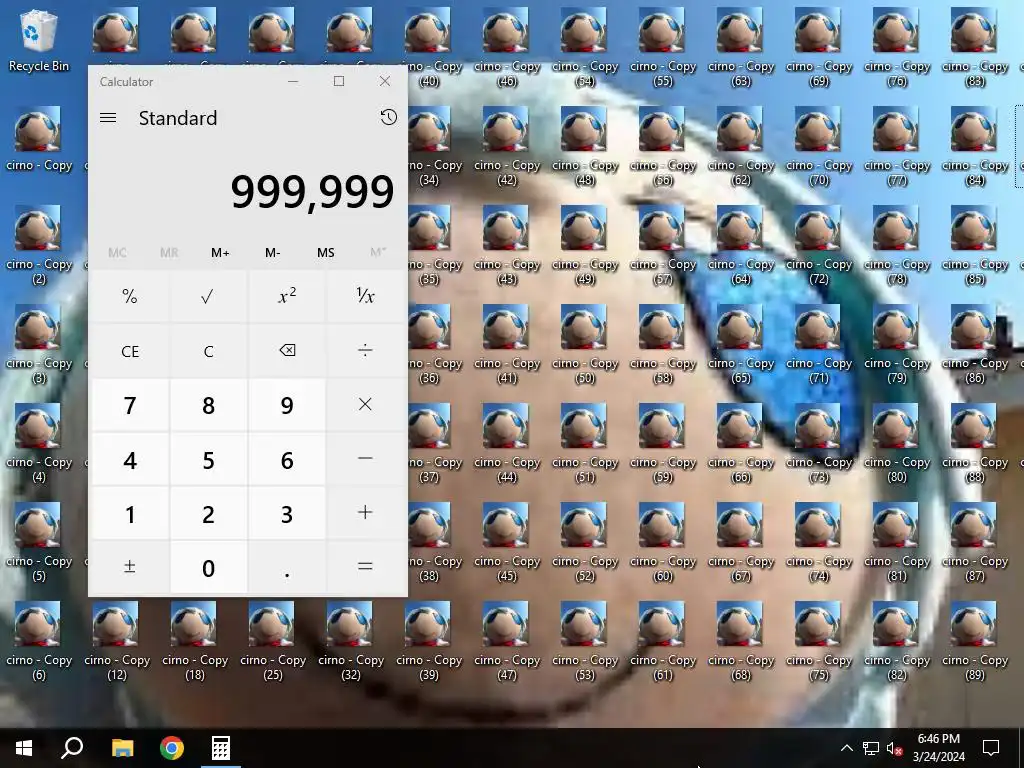1024x768 pixels.
Task: Select the cirno - Copy (45) icon
Action: 507,542
